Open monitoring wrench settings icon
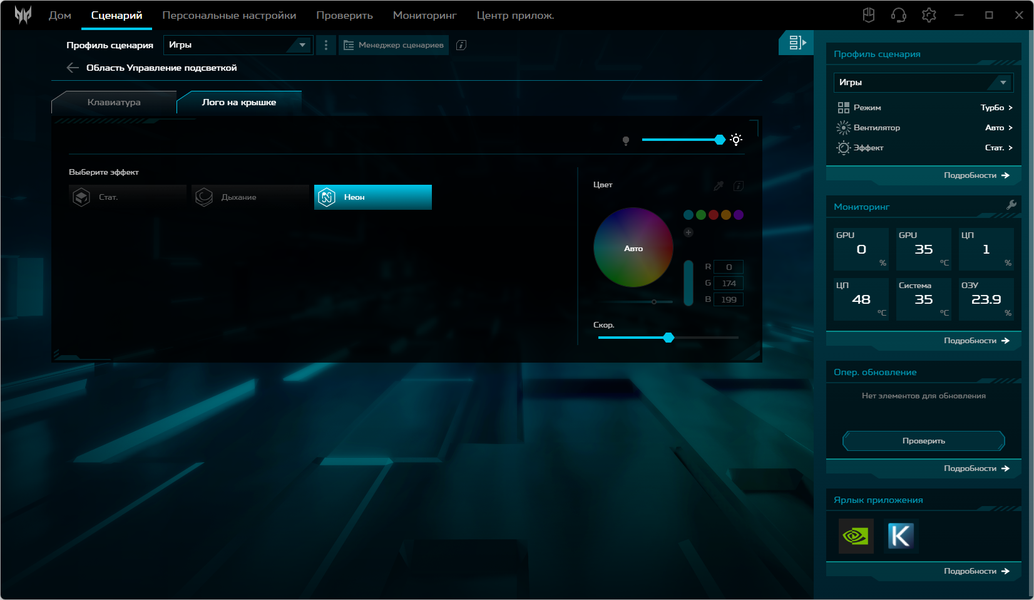Image resolution: width=1034 pixels, height=600 pixels. pos(1011,206)
